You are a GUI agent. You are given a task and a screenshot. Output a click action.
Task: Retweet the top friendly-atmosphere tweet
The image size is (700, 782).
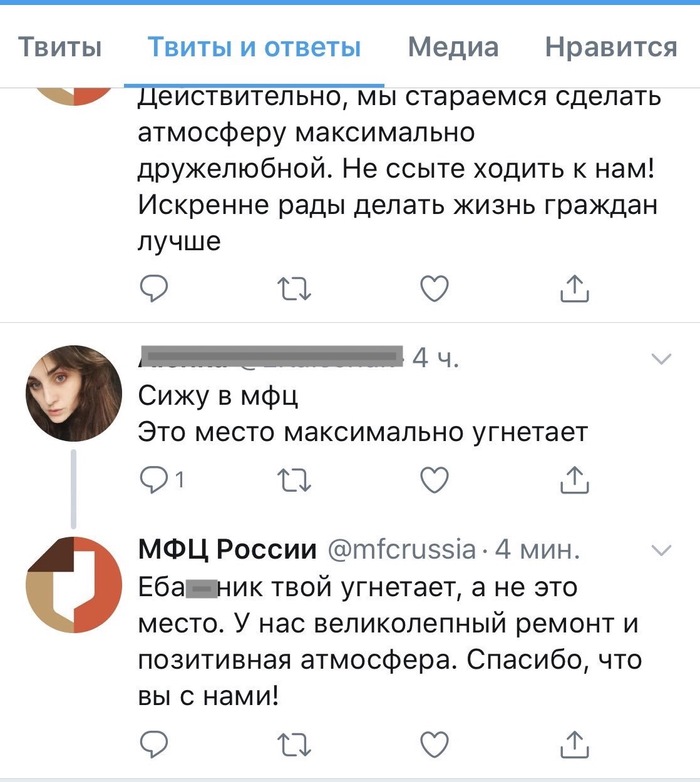(293, 289)
